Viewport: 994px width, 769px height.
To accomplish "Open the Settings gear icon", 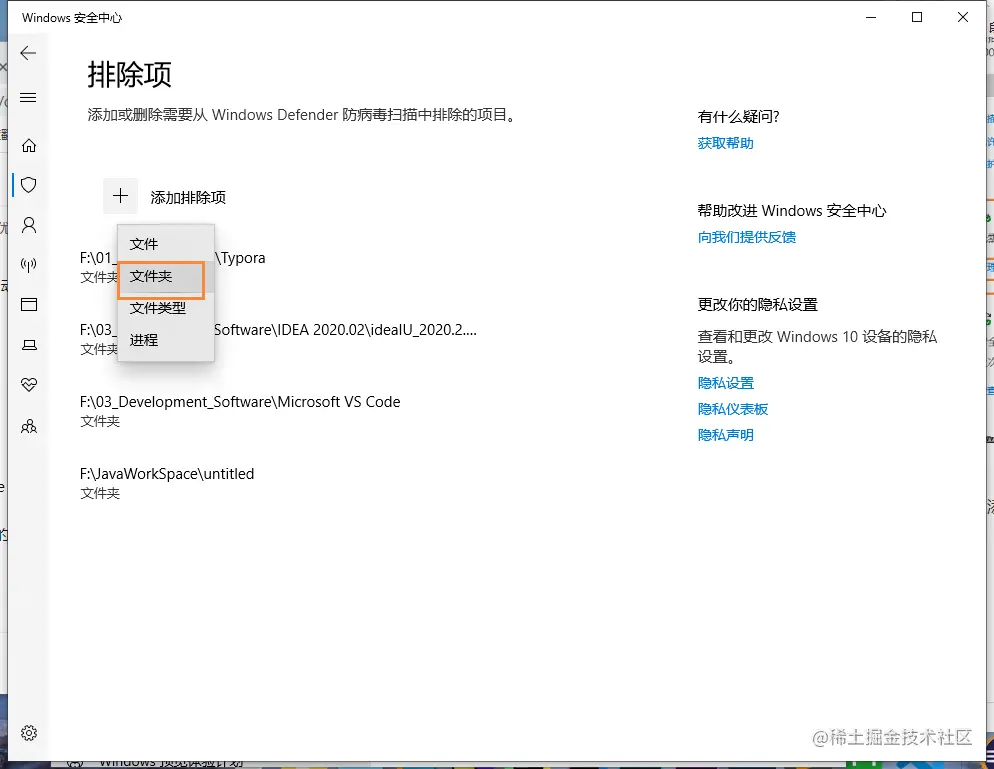I will (x=29, y=733).
